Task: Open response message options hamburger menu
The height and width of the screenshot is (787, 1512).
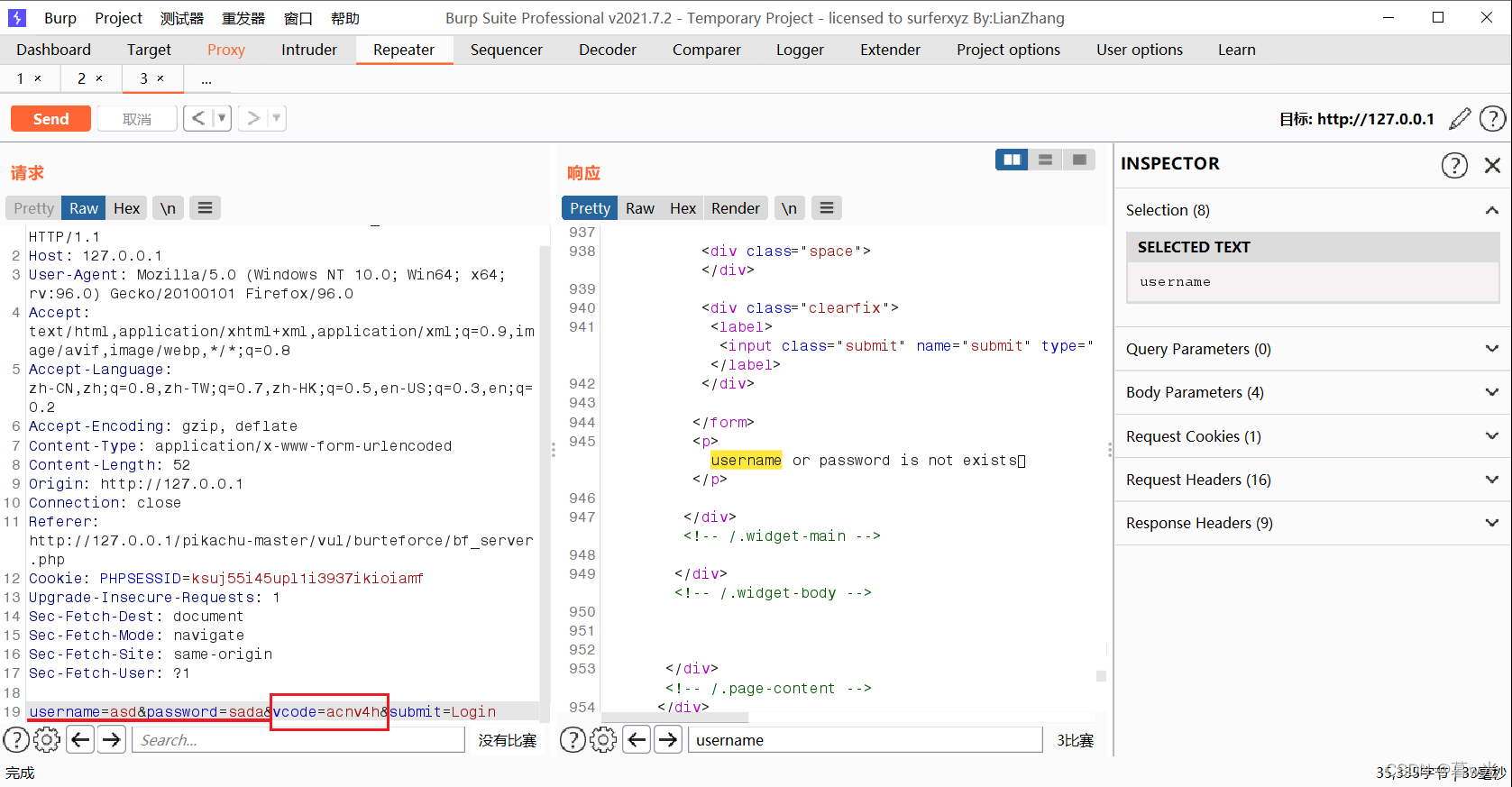Action: (x=826, y=208)
